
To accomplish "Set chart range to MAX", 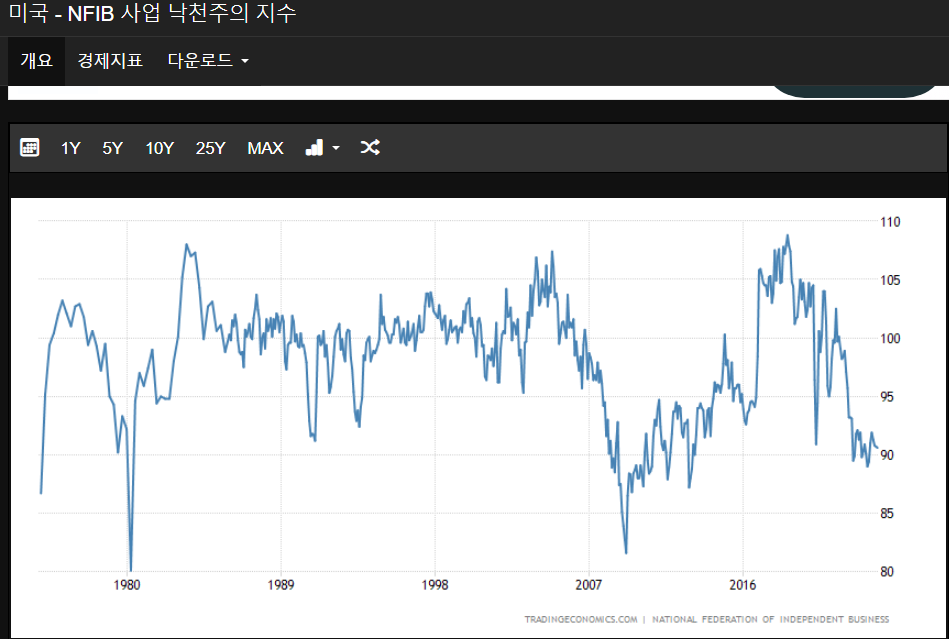I will point(265,148).
